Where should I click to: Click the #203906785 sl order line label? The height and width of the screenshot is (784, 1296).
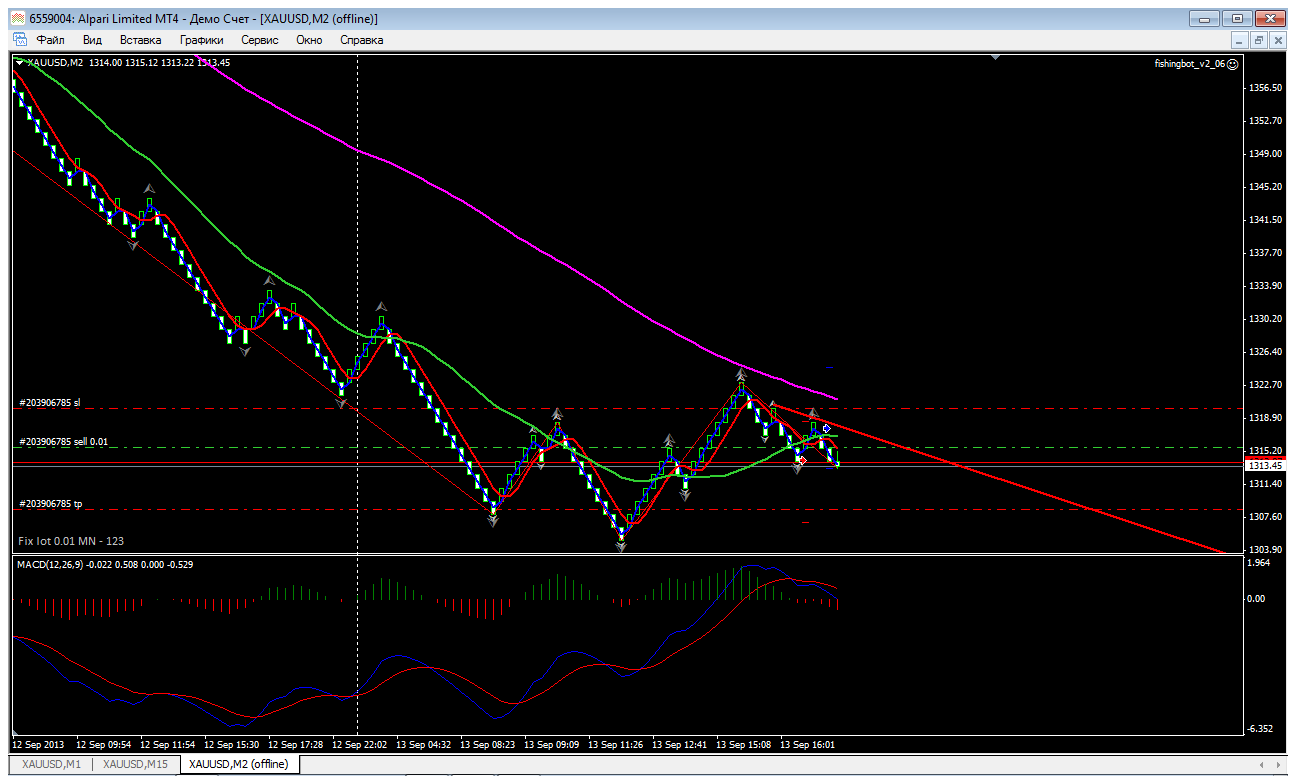coord(49,402)
